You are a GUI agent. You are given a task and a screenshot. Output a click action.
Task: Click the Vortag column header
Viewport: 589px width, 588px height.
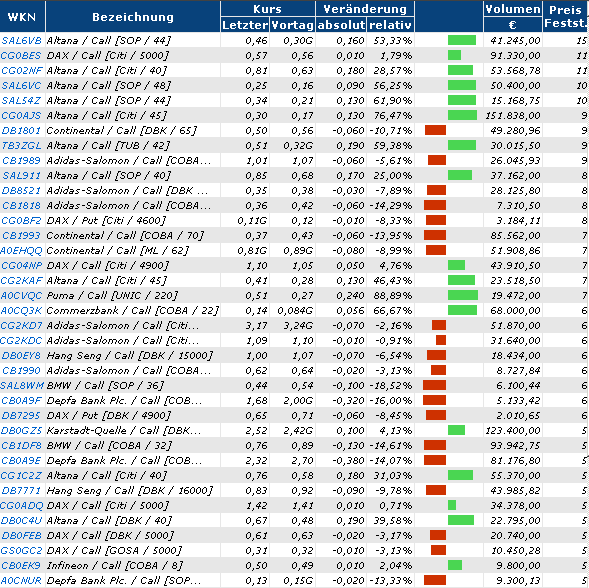pyautogui.click(x=292, y=25)
